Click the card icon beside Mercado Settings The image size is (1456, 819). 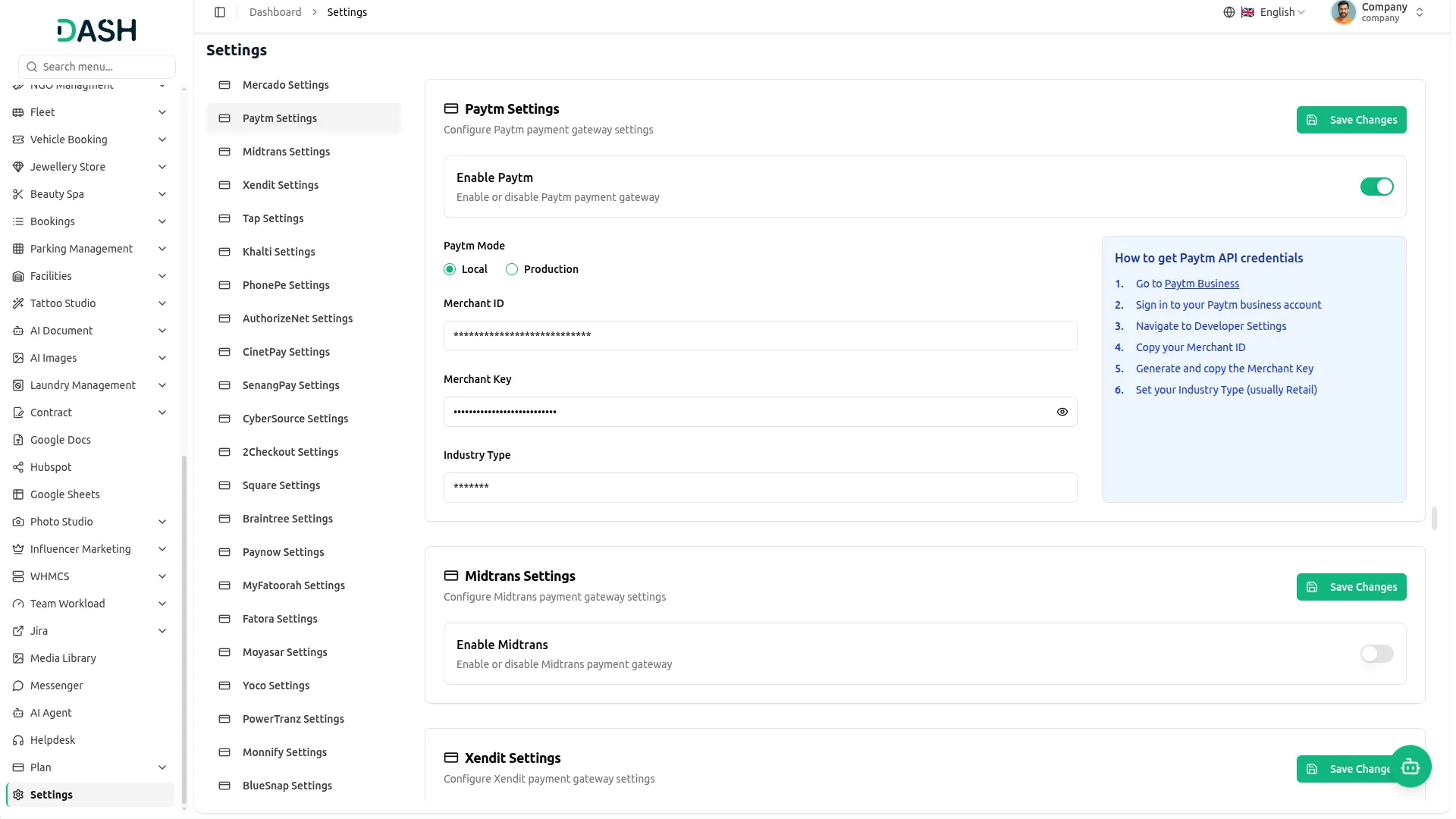tap(224, 85)
